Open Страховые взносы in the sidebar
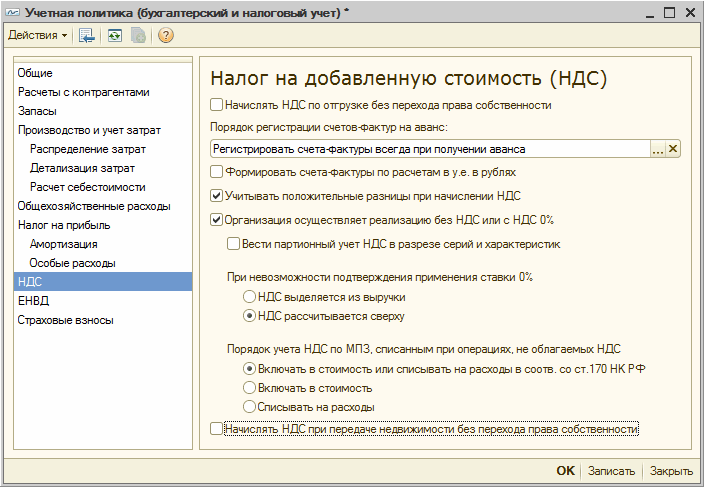 [x=66, y=320]
